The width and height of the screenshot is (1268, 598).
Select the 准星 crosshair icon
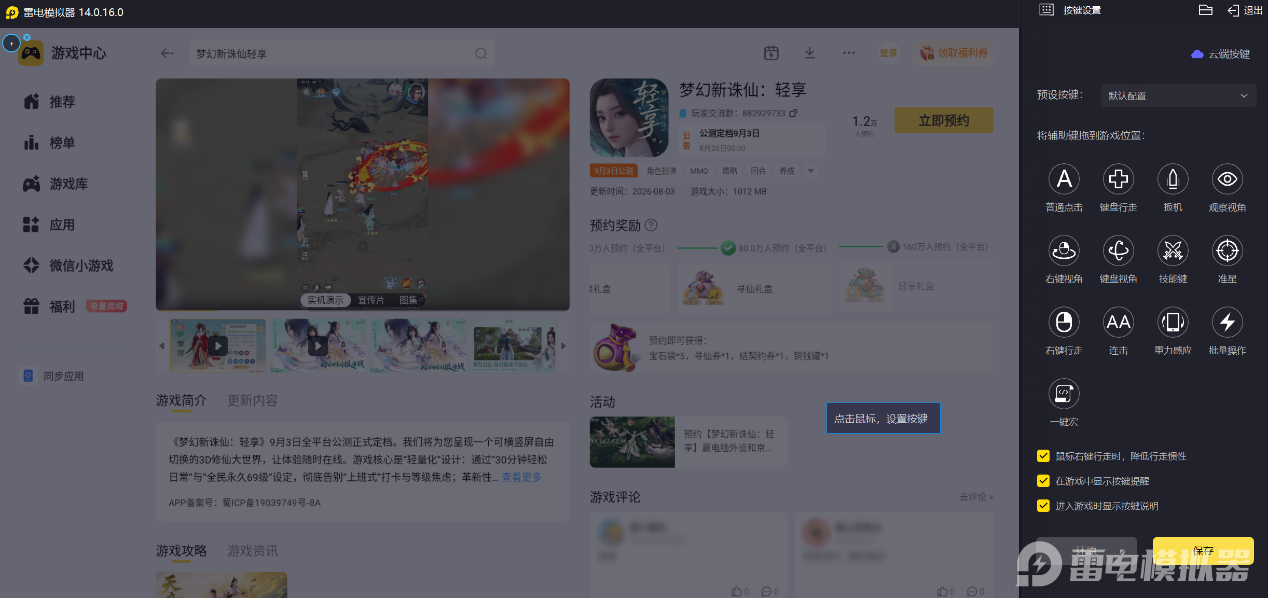click(1227, 250)
